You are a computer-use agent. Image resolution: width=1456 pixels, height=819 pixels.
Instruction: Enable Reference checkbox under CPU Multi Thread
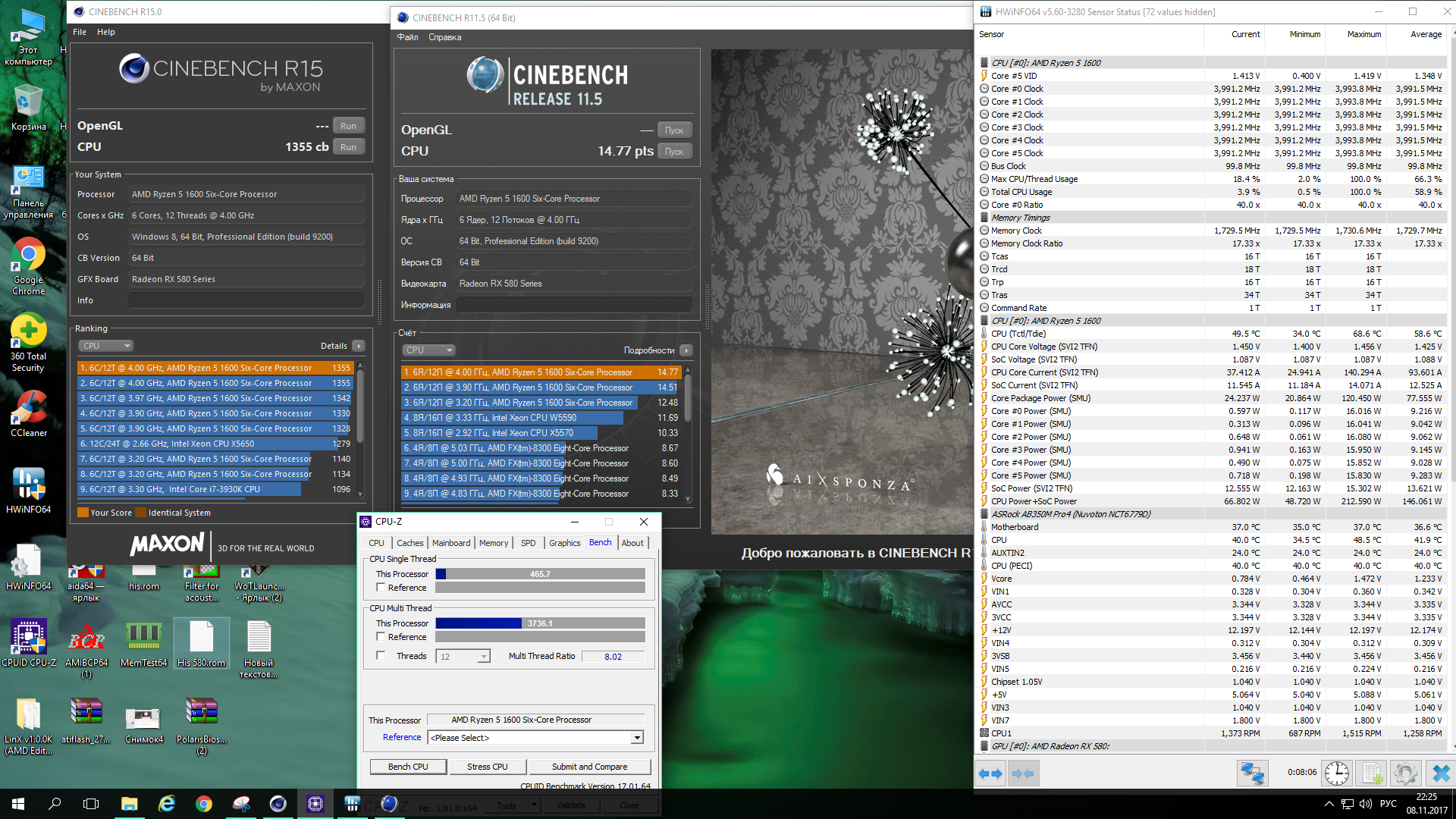tap(381, 637)
